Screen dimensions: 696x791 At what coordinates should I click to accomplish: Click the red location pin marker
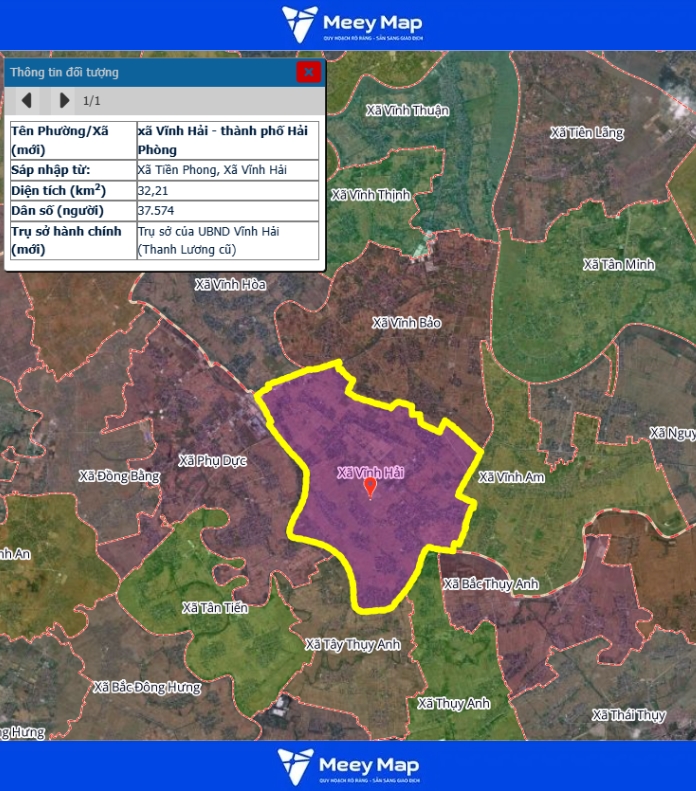pyautogui.click(x=370, y=487)
